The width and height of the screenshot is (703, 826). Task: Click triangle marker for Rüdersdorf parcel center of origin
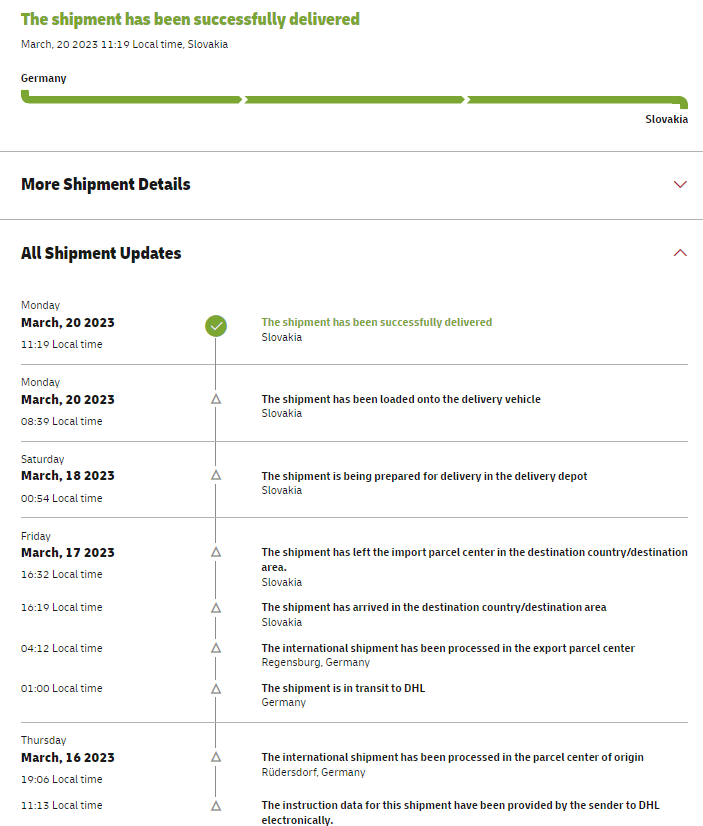tap(216, 757)
